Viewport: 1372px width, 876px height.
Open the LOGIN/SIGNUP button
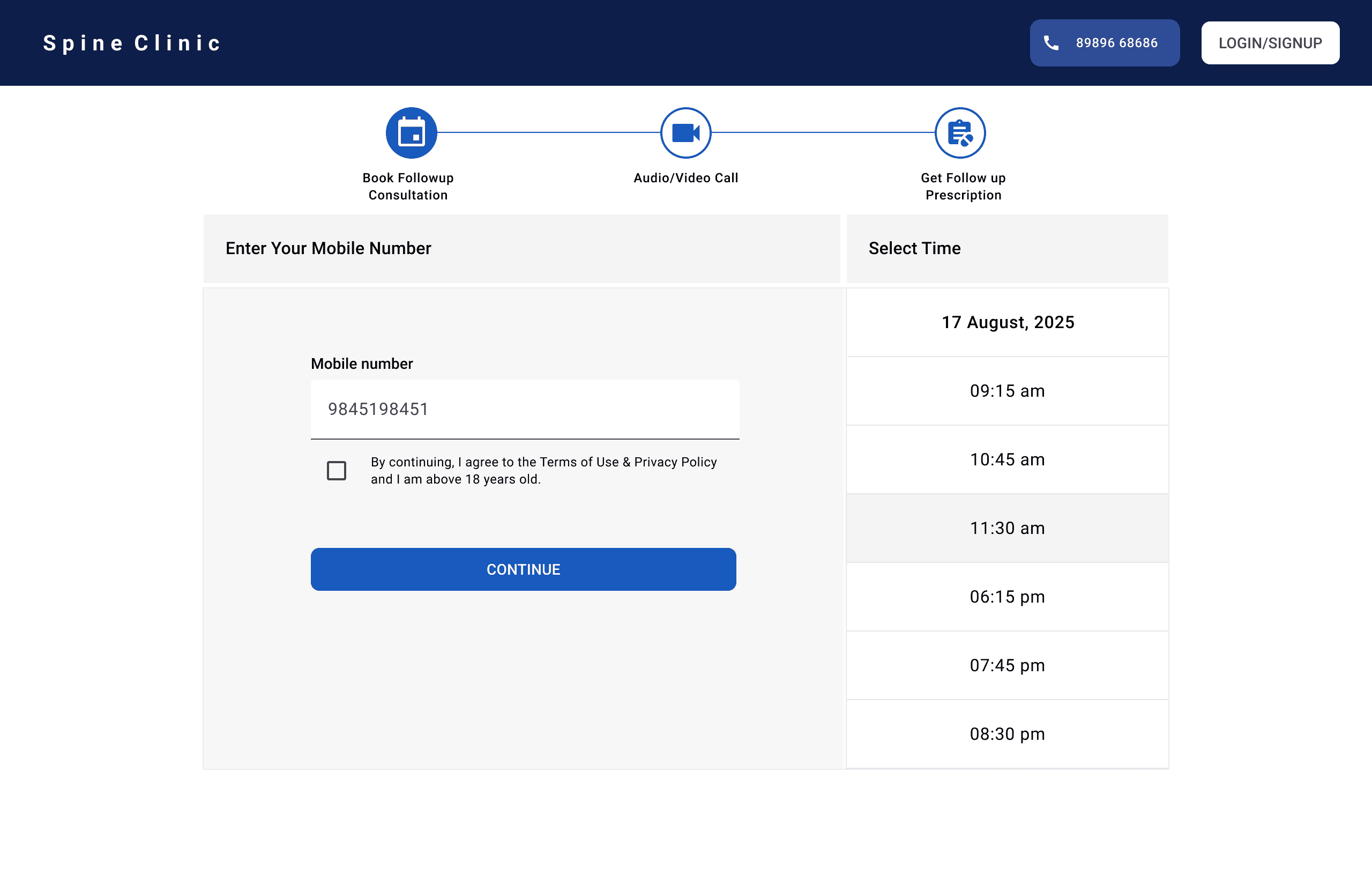pos(1270,43)
